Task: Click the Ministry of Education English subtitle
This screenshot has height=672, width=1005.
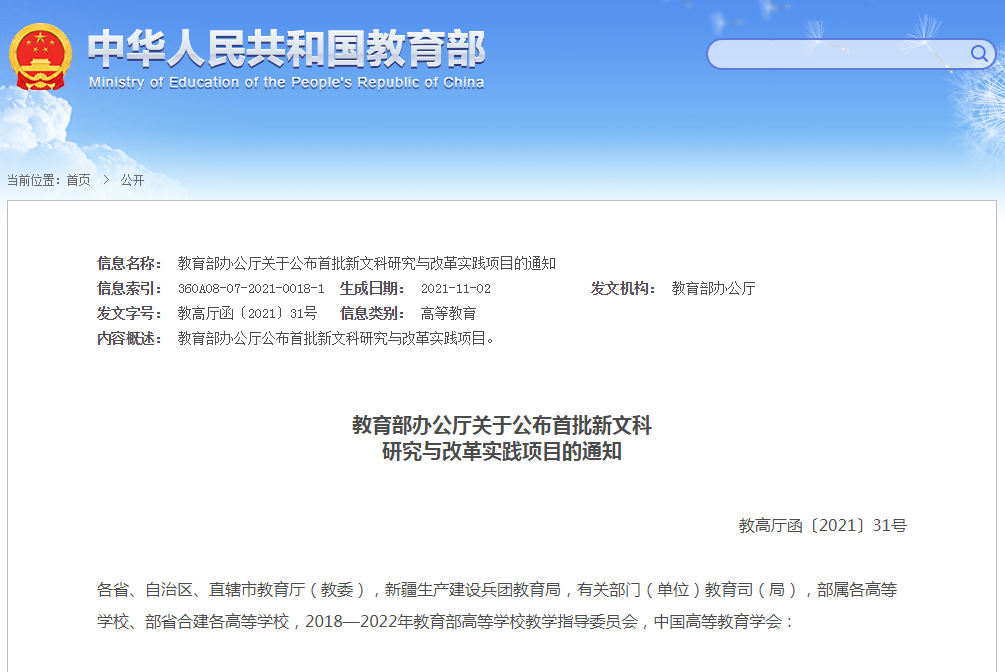Action: (x=286, y=83)
